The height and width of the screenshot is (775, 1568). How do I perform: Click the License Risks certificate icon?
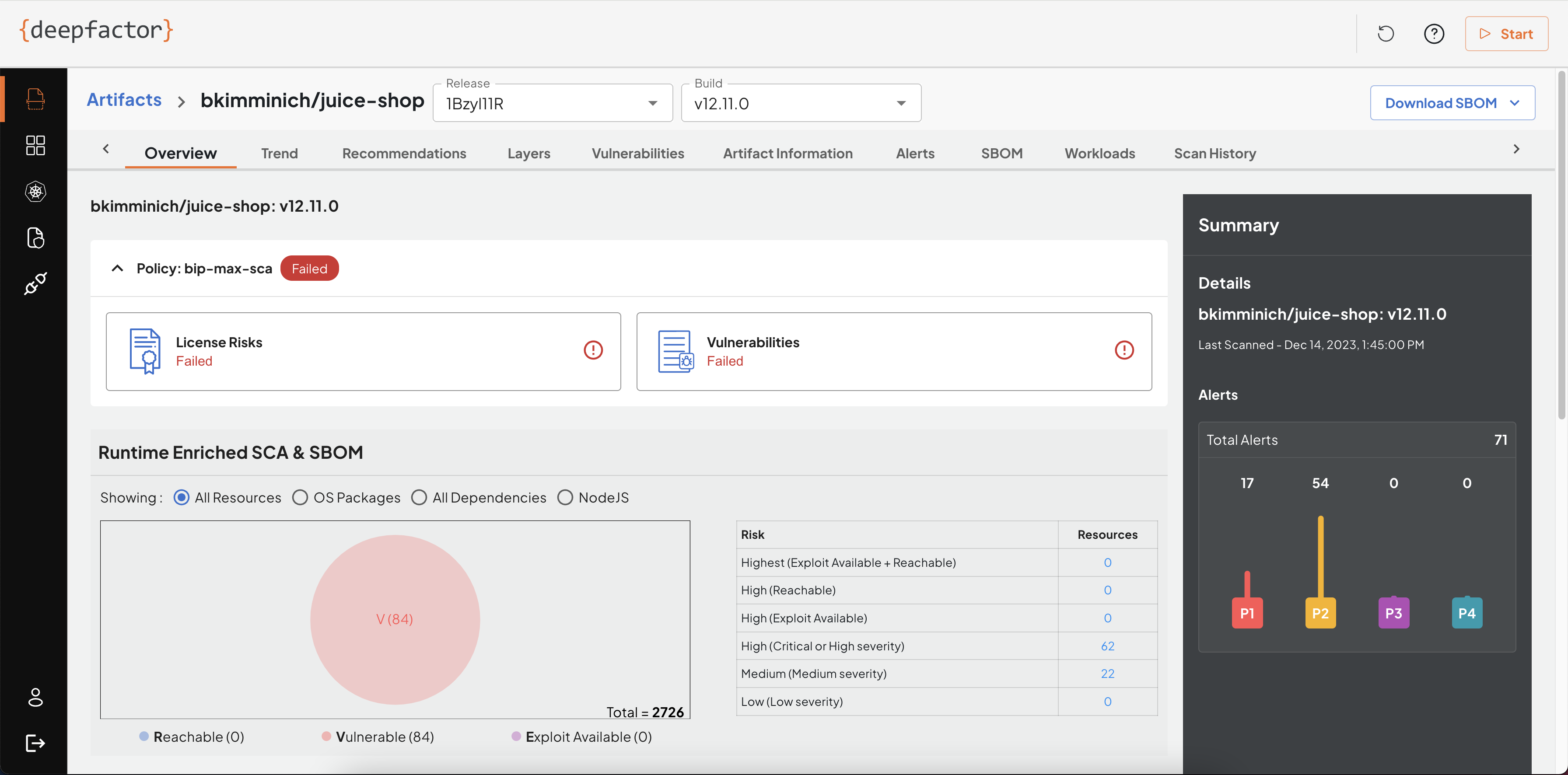point(145,351)
